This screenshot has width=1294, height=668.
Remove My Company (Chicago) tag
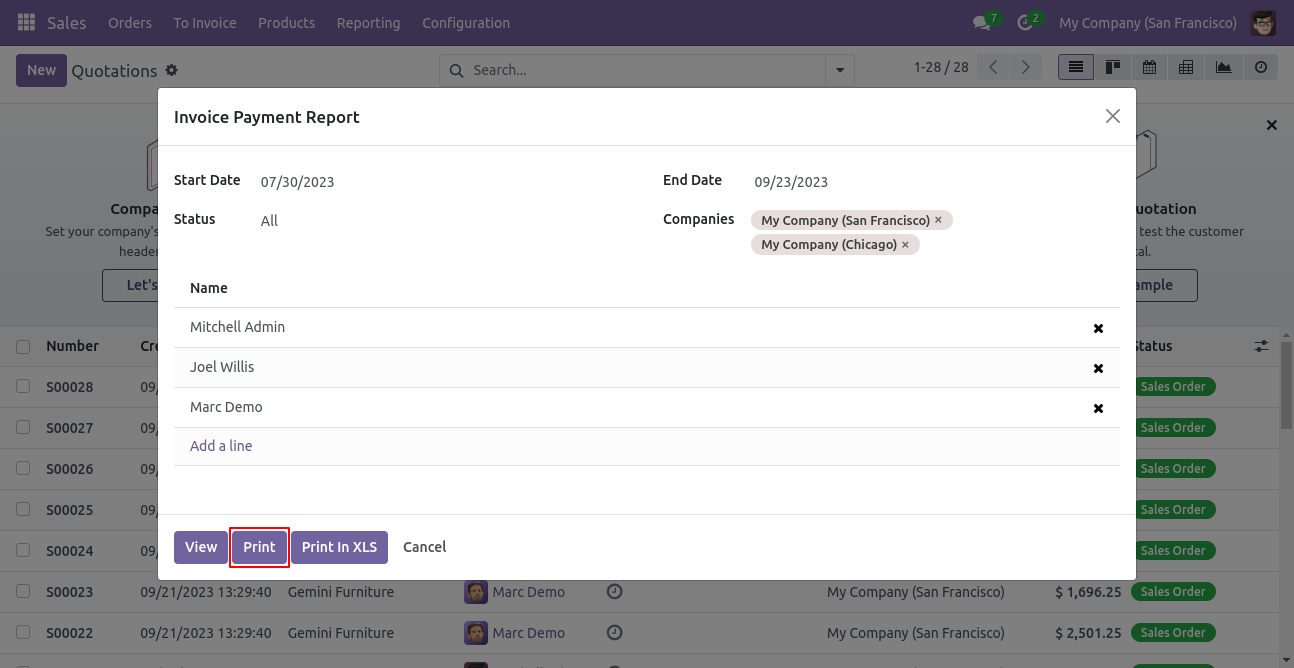coord(905,244)
